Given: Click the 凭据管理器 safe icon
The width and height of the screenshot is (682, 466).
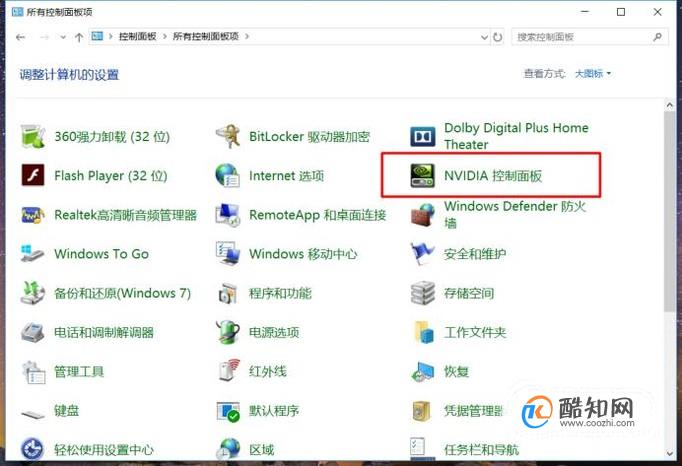Looking at the screenshot, I should [x=421, y=411].
